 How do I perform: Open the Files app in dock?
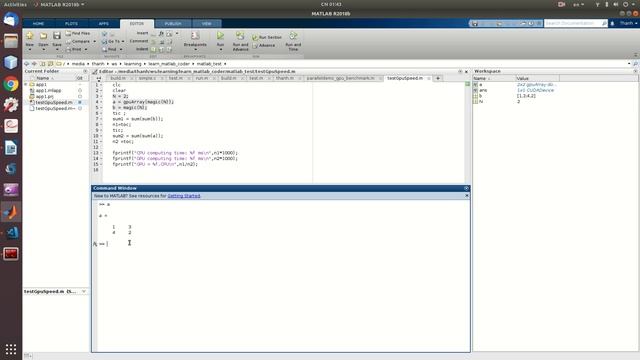pyautogui.click(x=11, y=41)
